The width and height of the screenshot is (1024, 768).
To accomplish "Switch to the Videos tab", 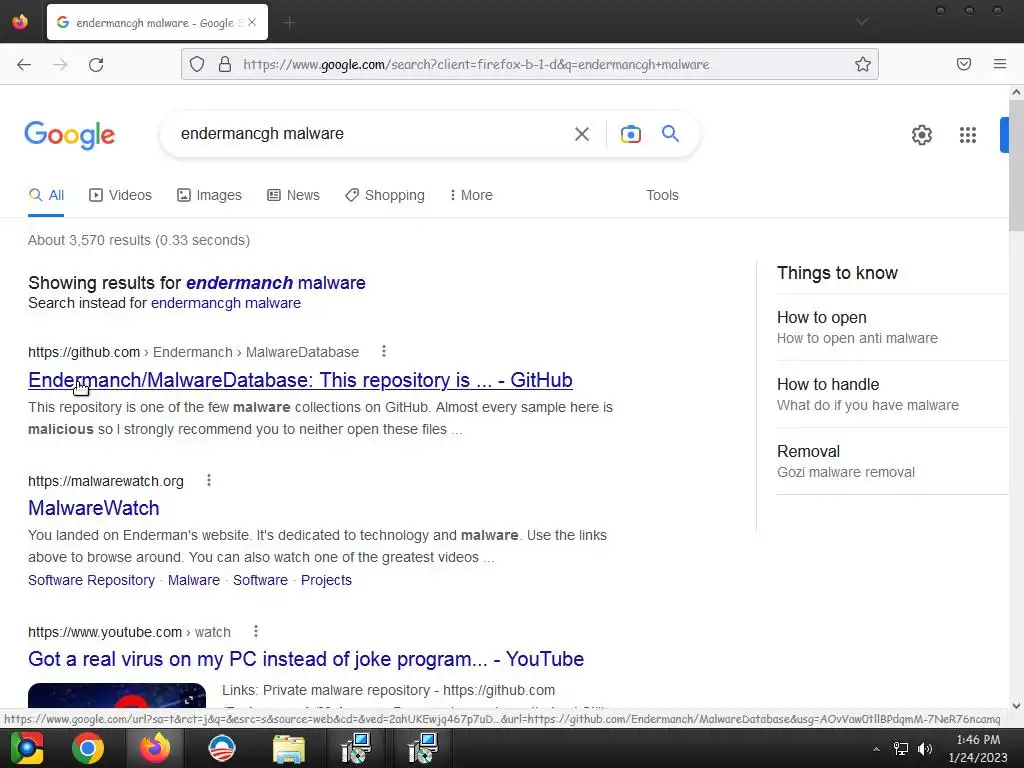I will (120, 195).
